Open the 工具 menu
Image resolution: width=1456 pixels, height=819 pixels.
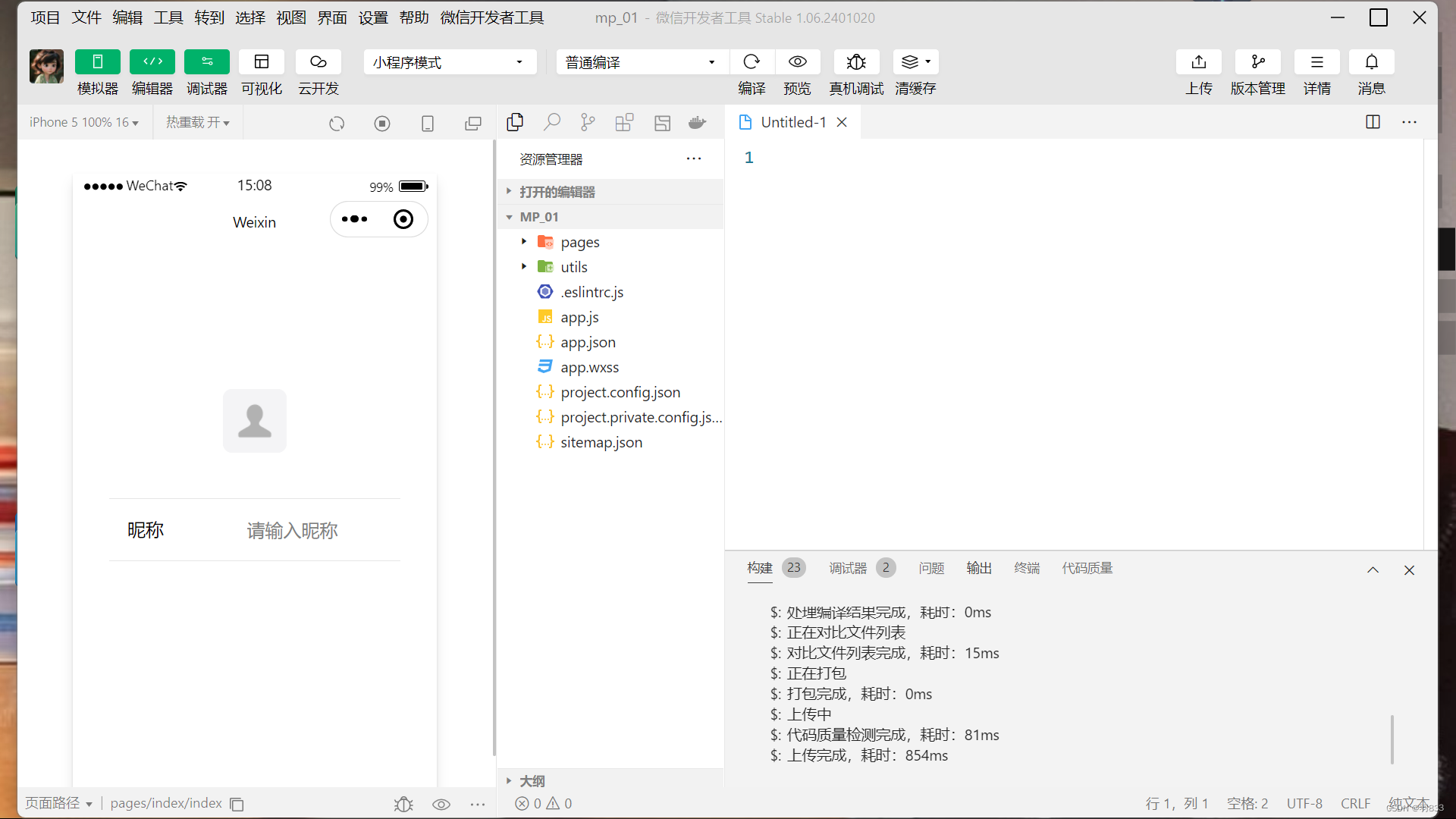point(168,17)
